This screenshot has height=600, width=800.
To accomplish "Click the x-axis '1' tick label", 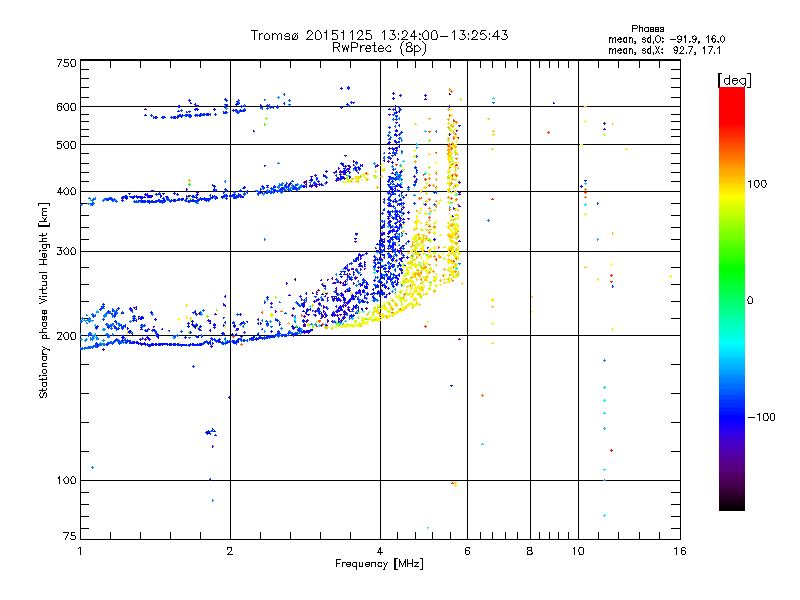I will click(80, 551).
